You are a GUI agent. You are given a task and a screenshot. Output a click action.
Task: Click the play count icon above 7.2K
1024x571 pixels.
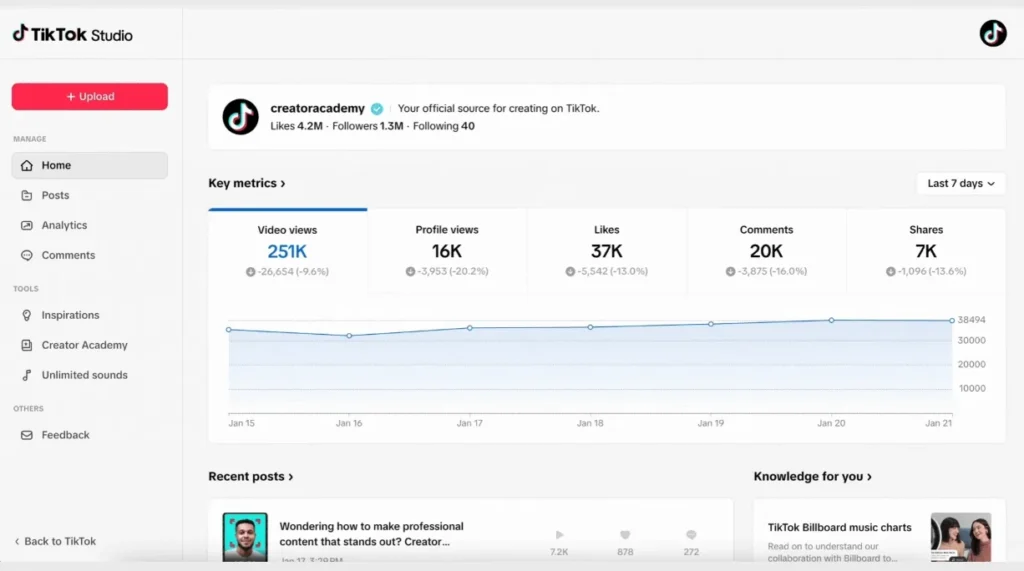click(x=560, y=535)
